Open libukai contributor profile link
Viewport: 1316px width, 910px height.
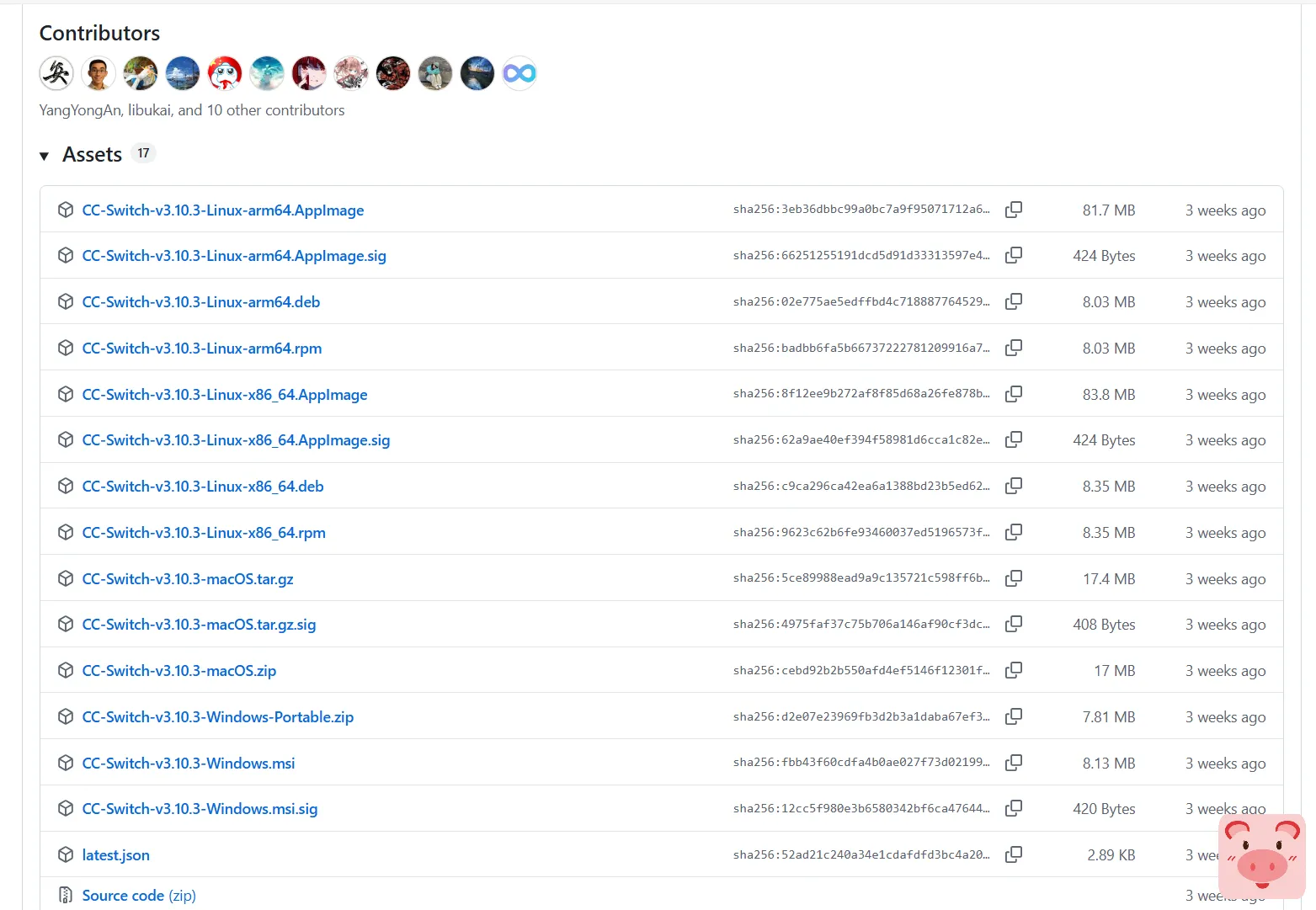coord(149,110)
